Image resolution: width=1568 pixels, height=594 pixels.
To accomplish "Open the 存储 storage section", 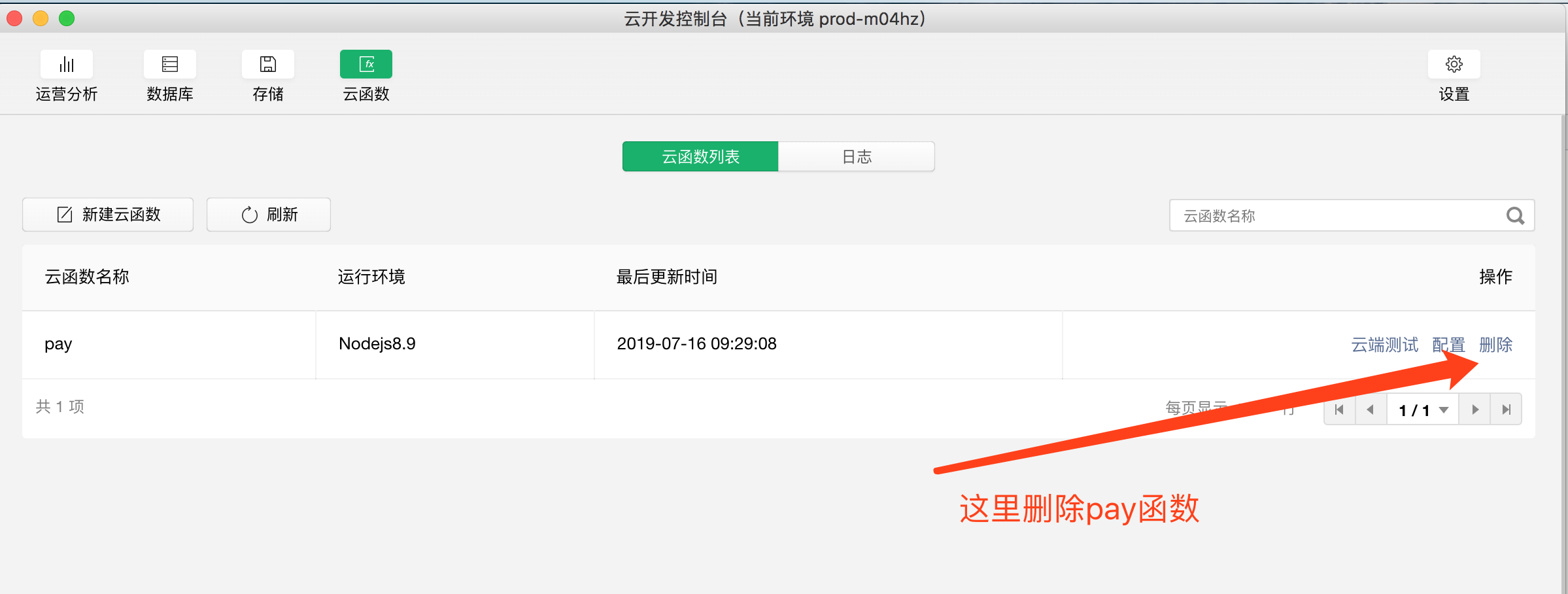I will pyautogui.click(x=268, y=77).
